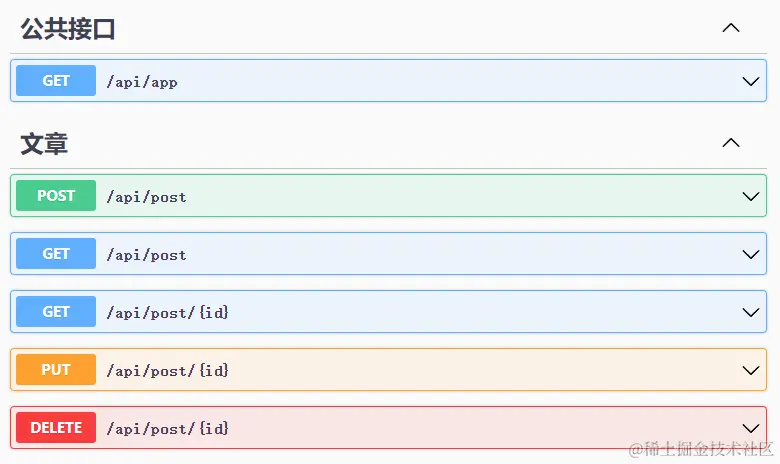Click the /api/app path text
The image size is (780, 464).
click(142, 82)
